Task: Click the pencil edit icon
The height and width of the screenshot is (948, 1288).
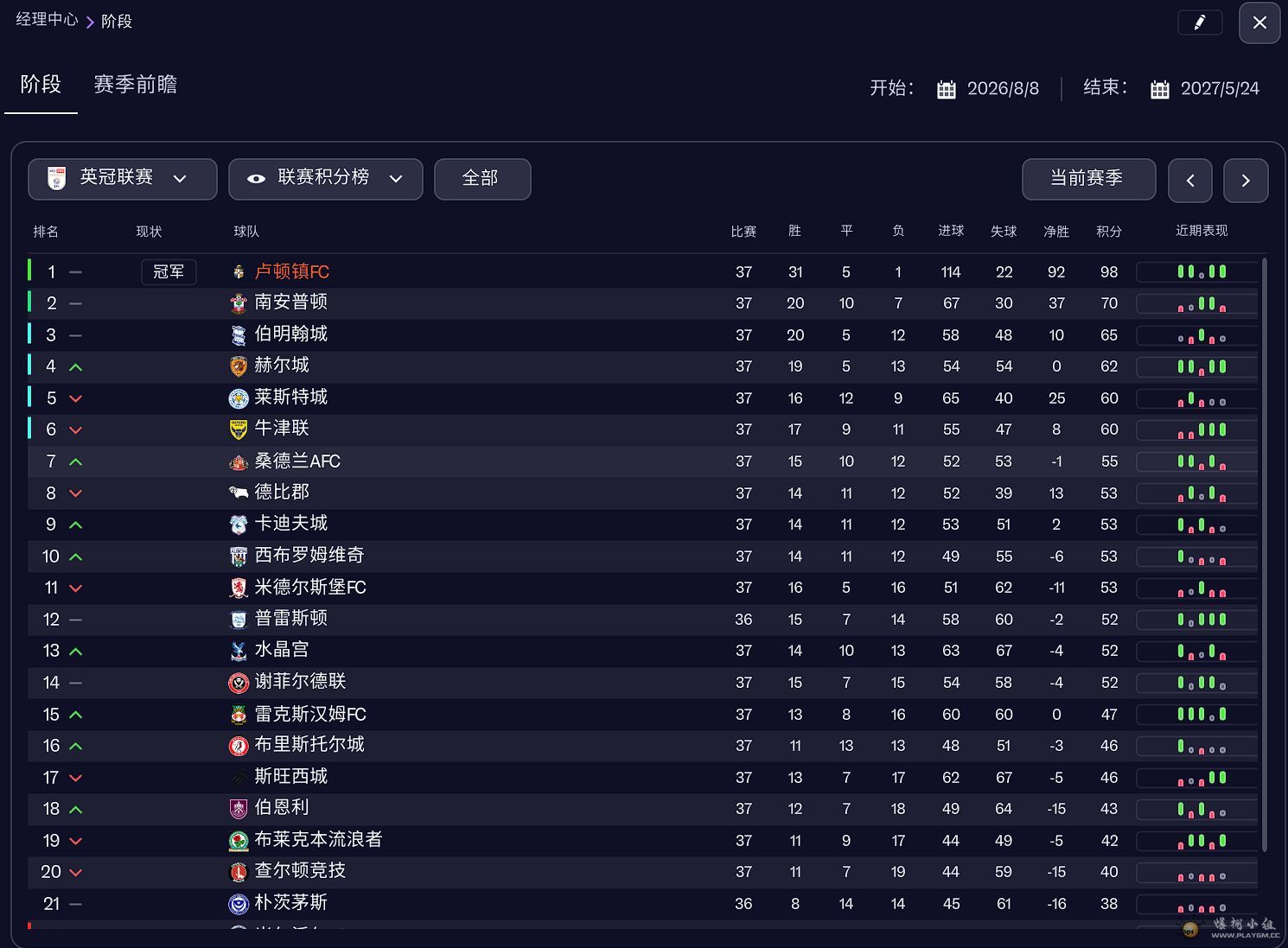Action: [1200, 22]
